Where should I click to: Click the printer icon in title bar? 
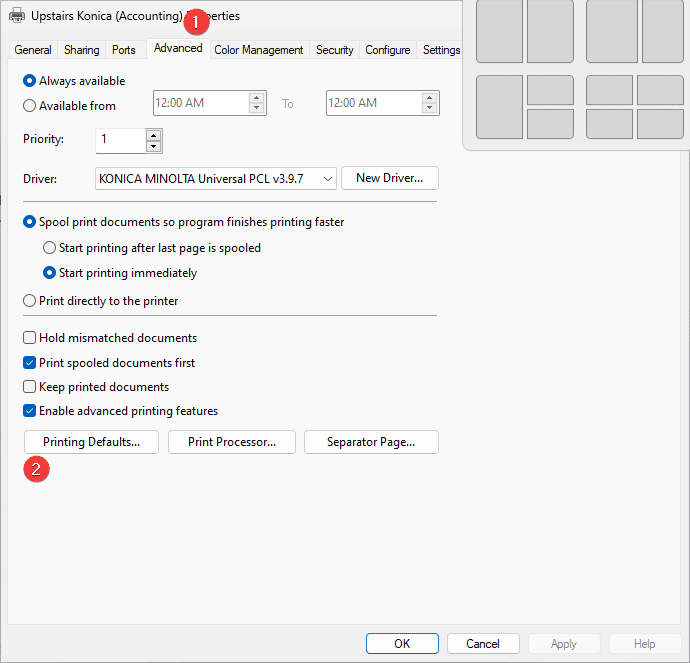tap(17, 16)
